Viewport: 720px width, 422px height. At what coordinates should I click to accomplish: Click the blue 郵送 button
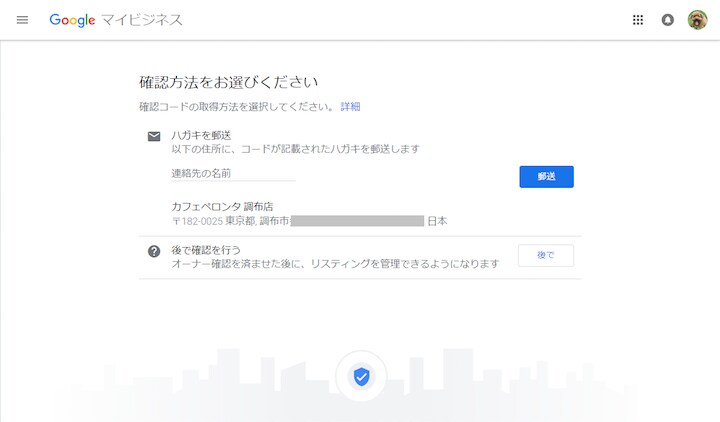[546, 177]
